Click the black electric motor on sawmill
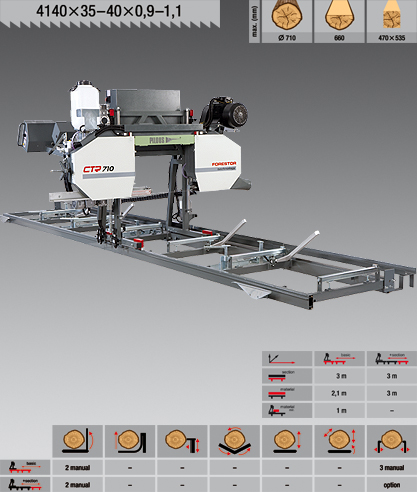The height and width of the screenshot is (492, 417). coord(226,114)
